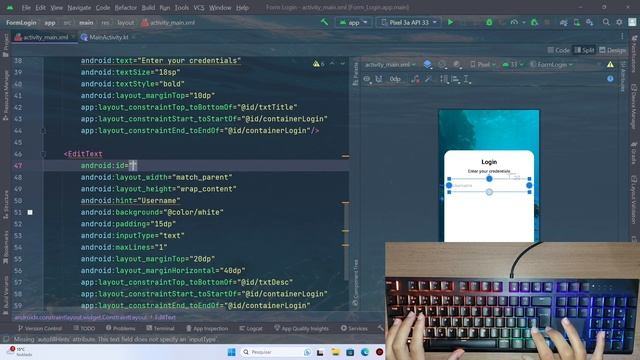Open app run configuration dropdown
Screen dimensions: 640x360
click(353, 22)
